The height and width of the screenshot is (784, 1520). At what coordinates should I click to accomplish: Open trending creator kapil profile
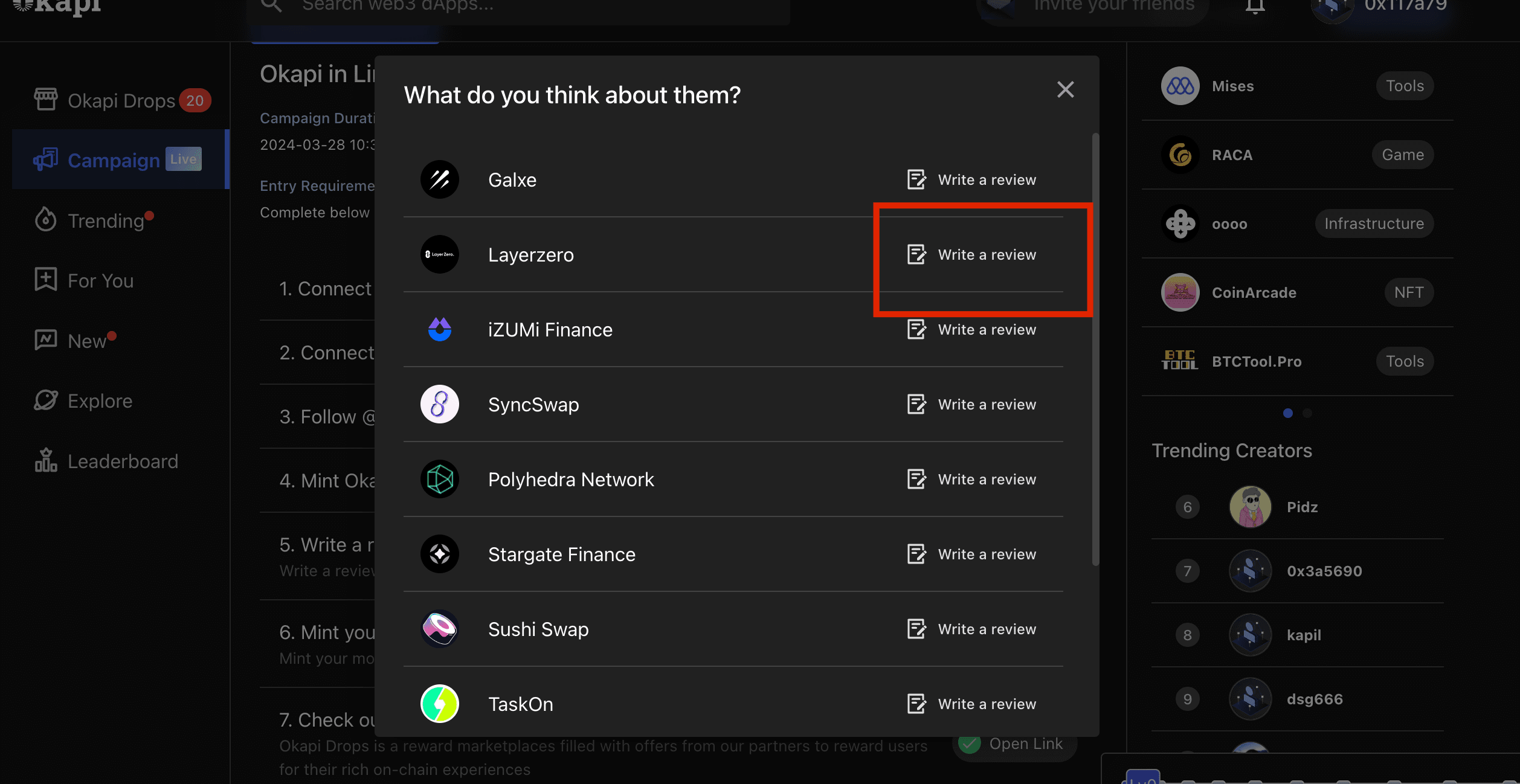tap(1298, 635)
